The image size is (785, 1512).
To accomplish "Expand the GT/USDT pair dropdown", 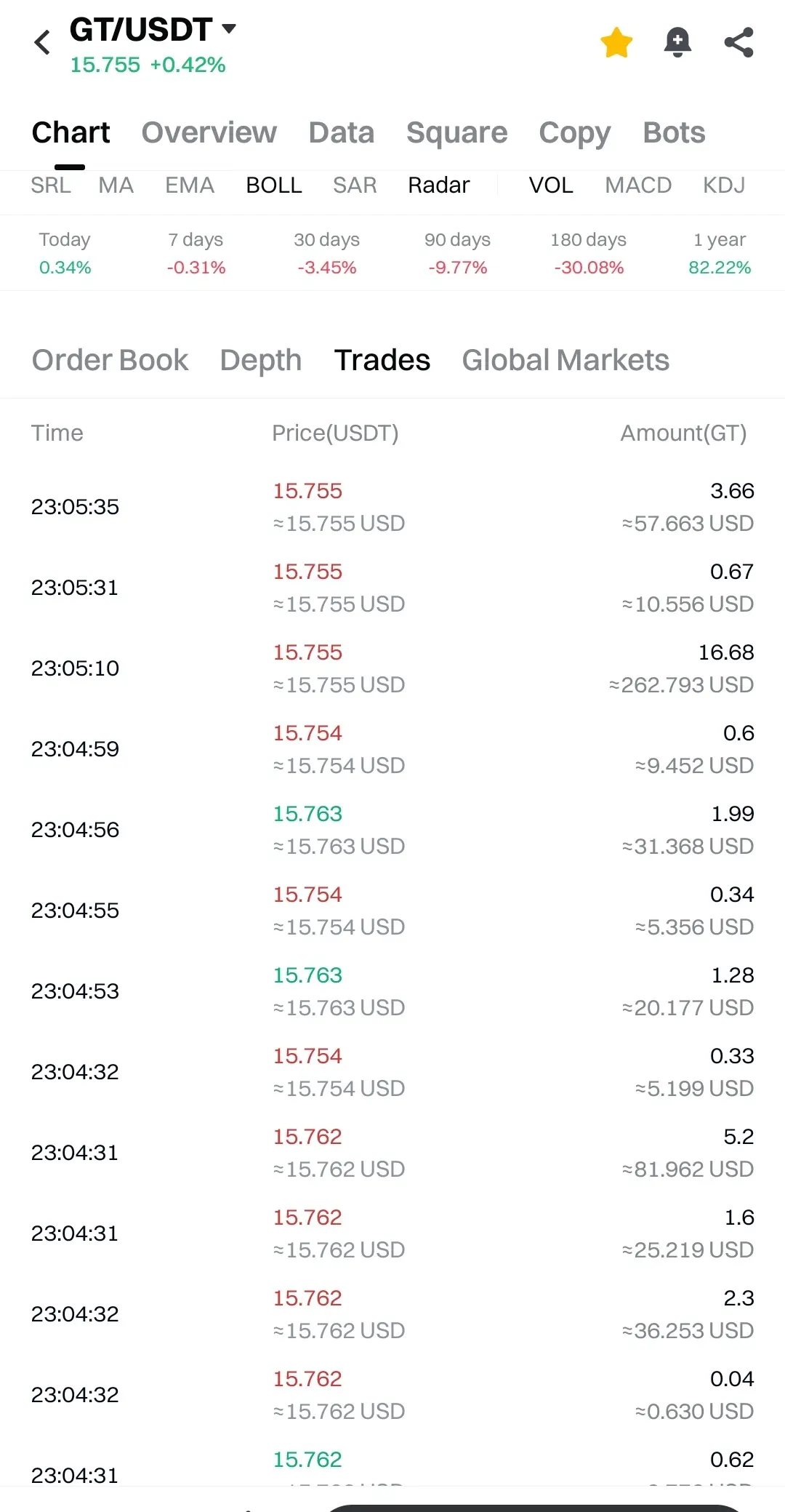I will [229, 29].
